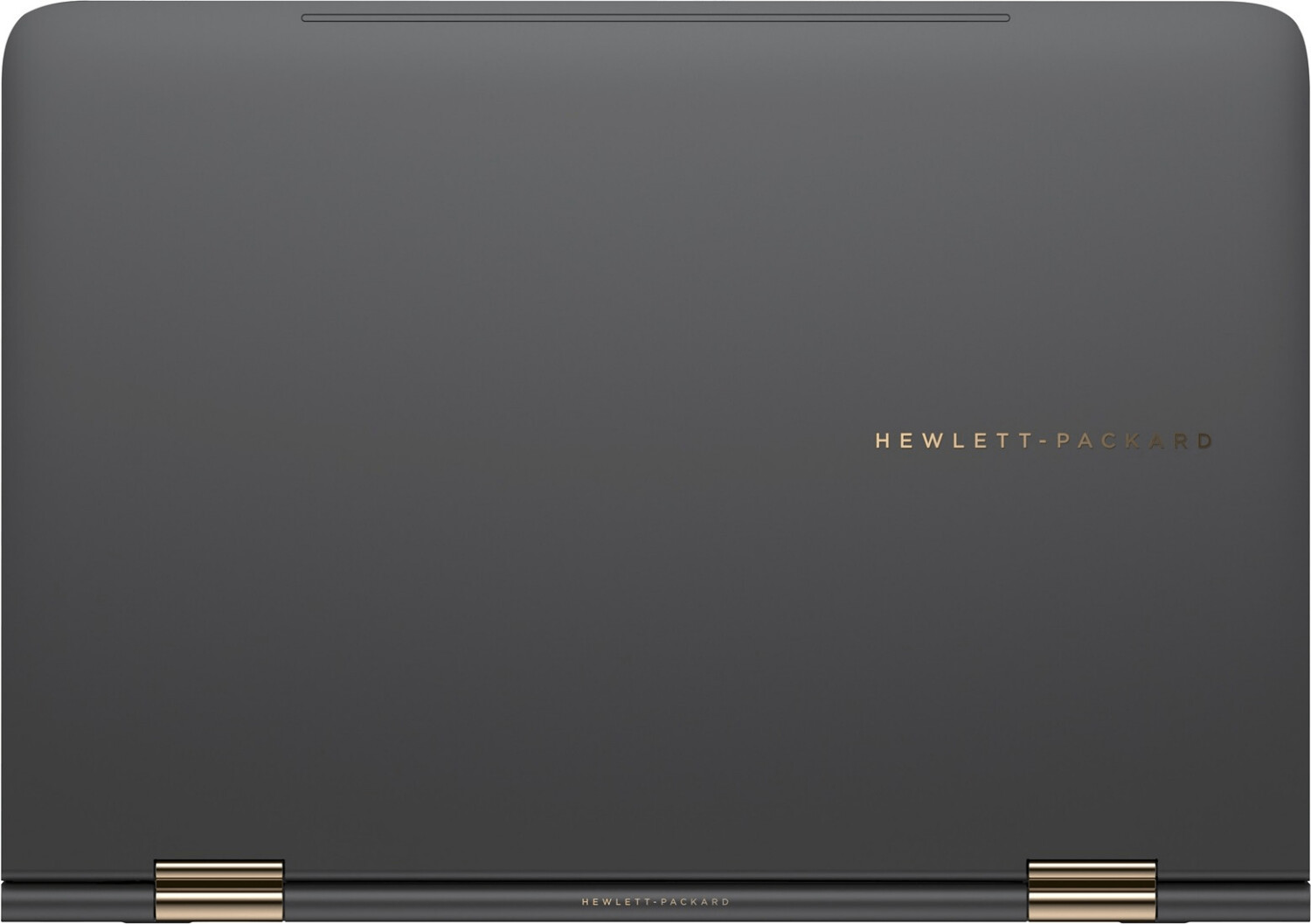Viewport: 1311px width, 924px height.
Task: Click the left end of the top groove
Action: [x=308, y=17]
